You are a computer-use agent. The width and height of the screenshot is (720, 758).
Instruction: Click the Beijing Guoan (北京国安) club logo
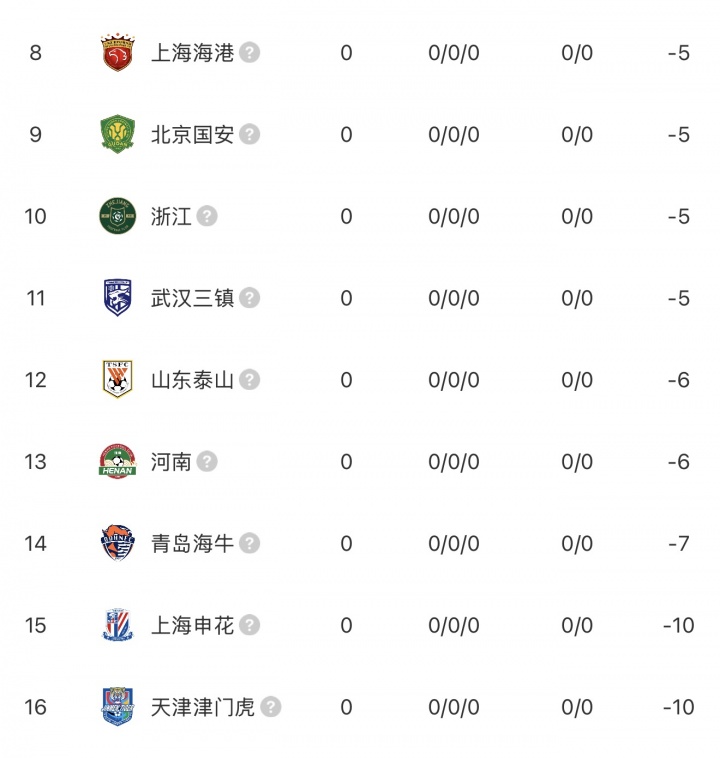click(117, 134)
